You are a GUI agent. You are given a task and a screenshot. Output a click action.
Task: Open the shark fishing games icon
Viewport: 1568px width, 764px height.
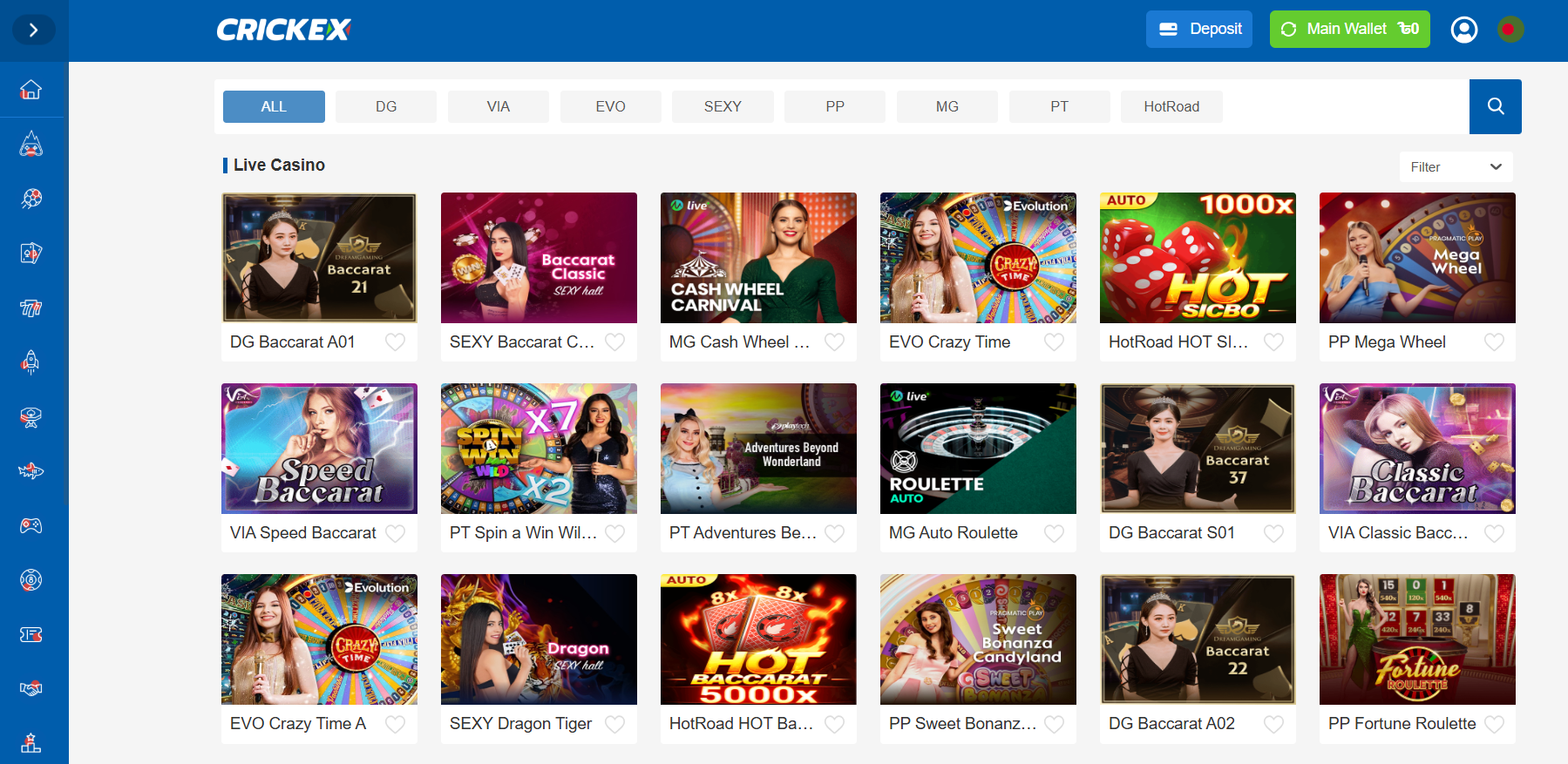(31, 471)
